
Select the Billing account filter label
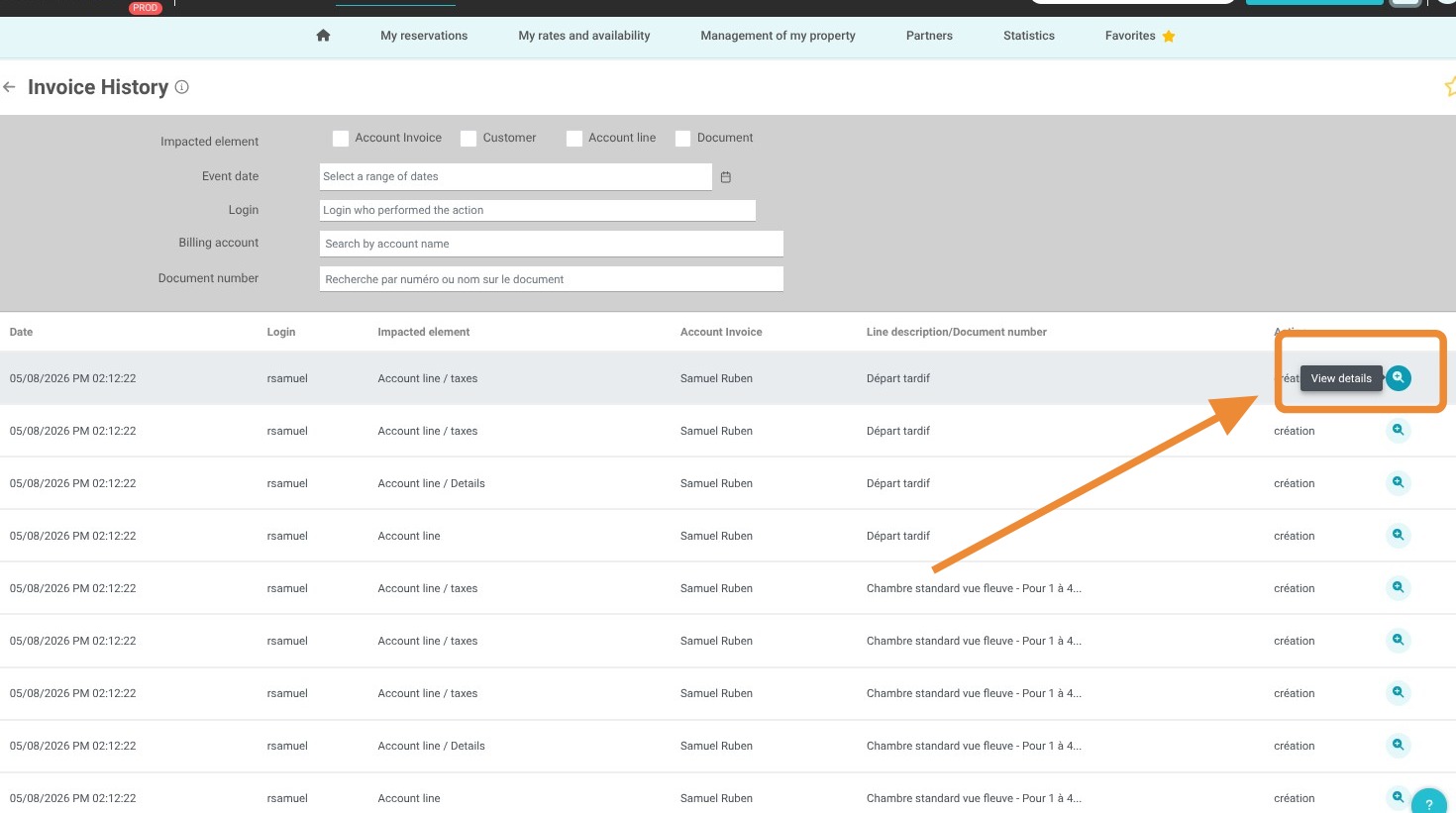[x=219, y=243]
